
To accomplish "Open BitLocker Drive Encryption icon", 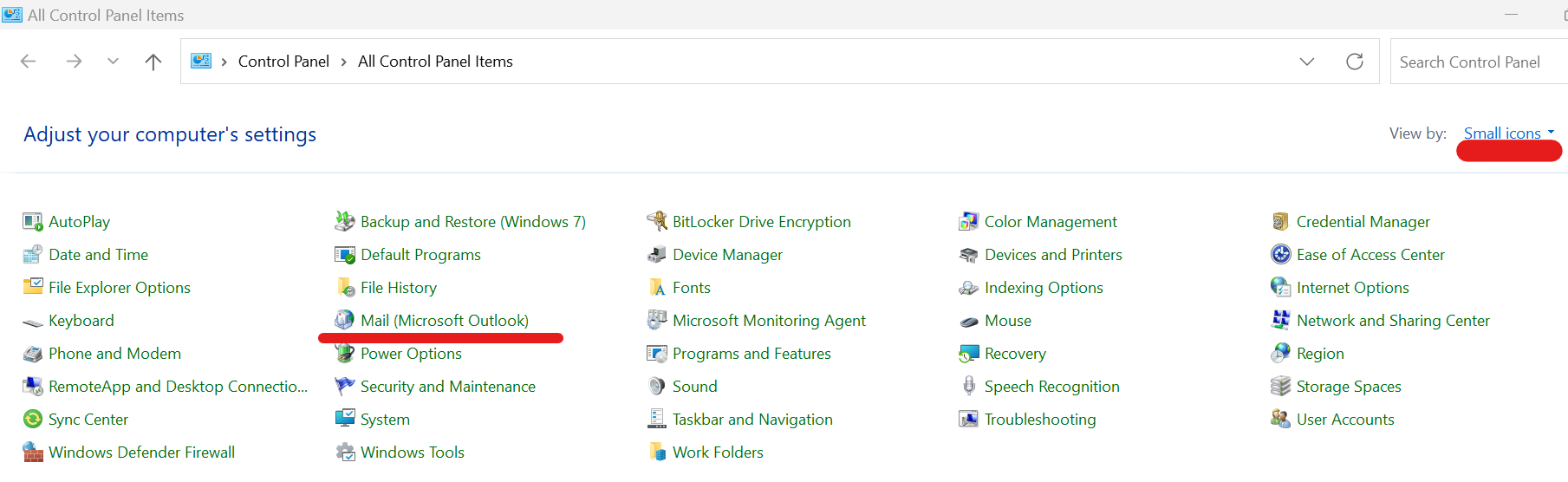I will tap(657, 222).
